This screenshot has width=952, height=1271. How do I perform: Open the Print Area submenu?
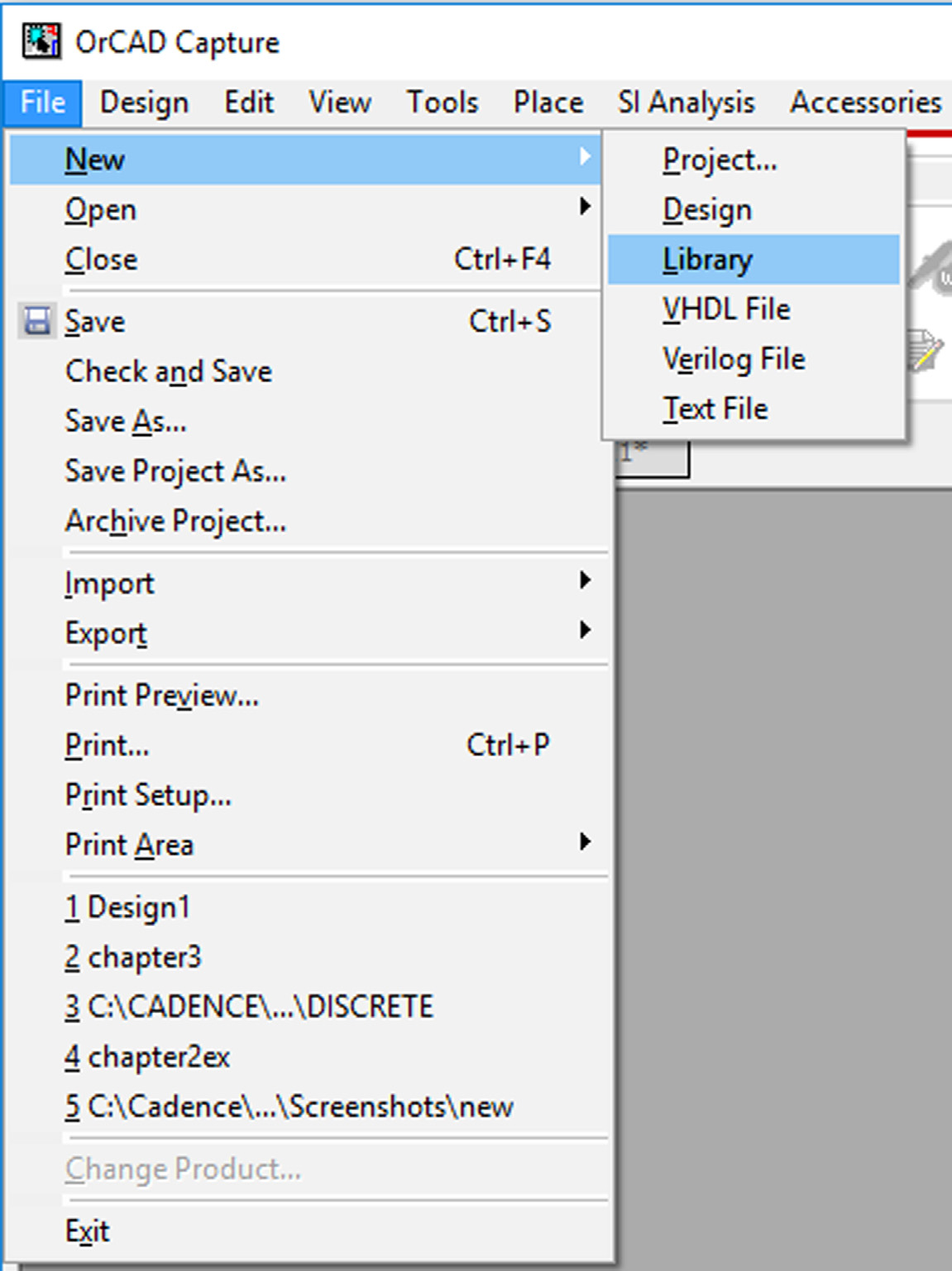point(585,842)
